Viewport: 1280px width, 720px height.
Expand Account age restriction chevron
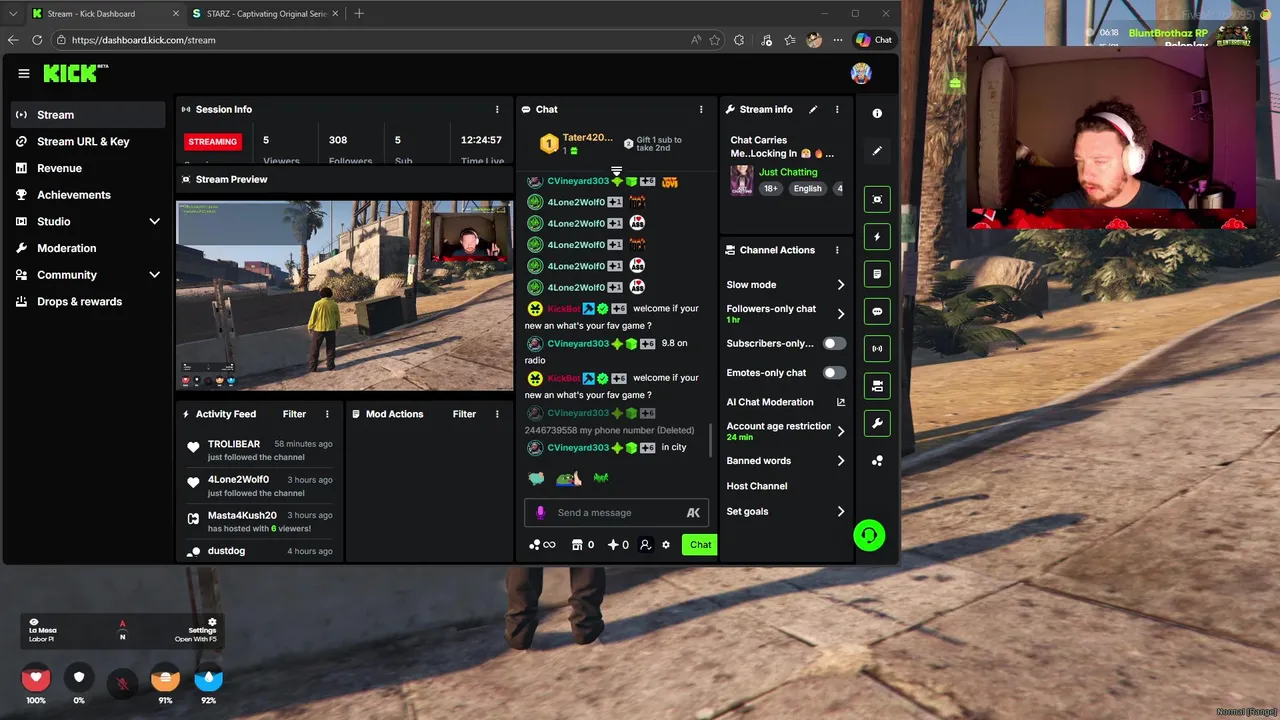pos(840,431)
